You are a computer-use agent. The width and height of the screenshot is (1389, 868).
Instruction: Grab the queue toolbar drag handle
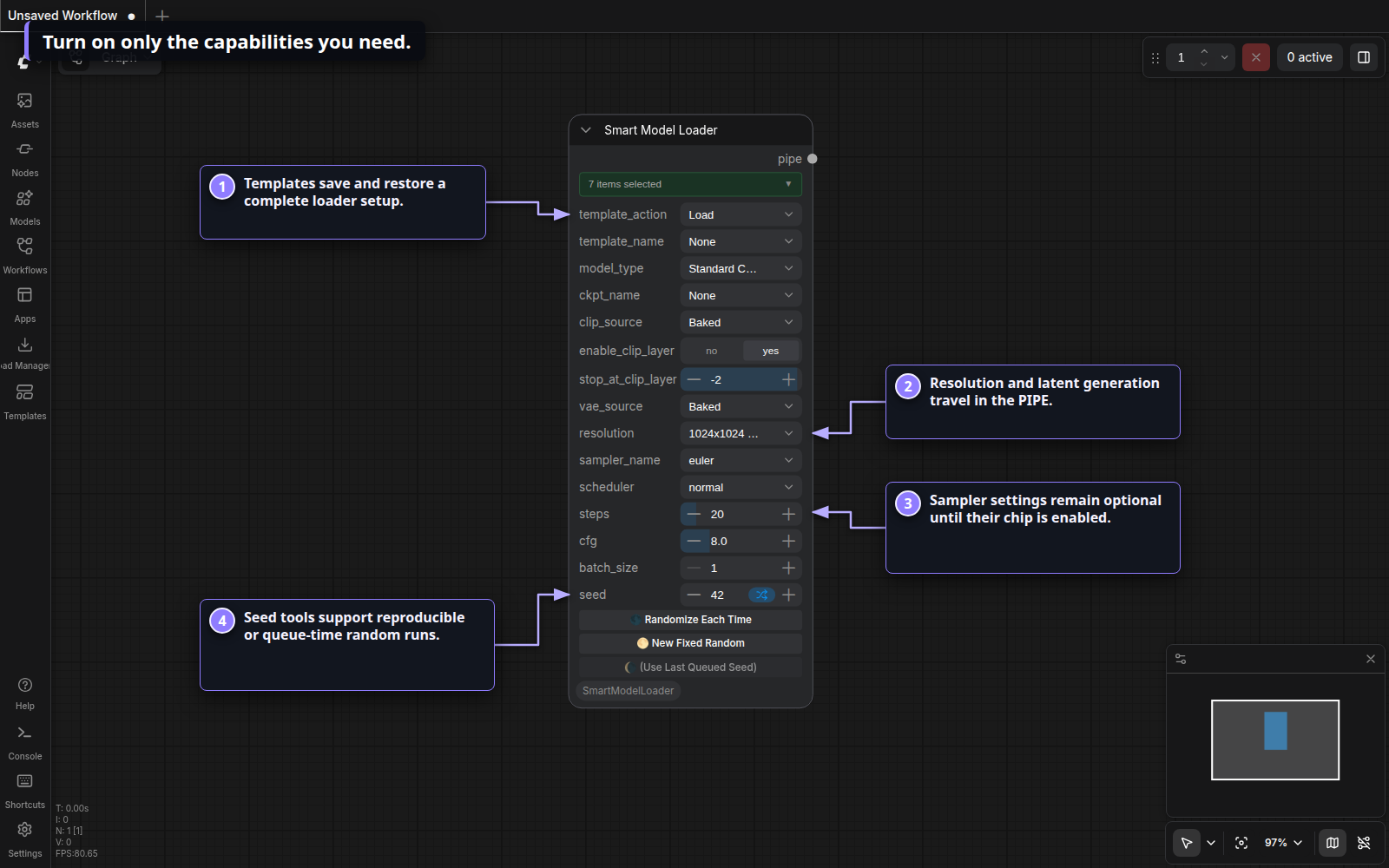pyautogui.click(x=1155, y=58)
